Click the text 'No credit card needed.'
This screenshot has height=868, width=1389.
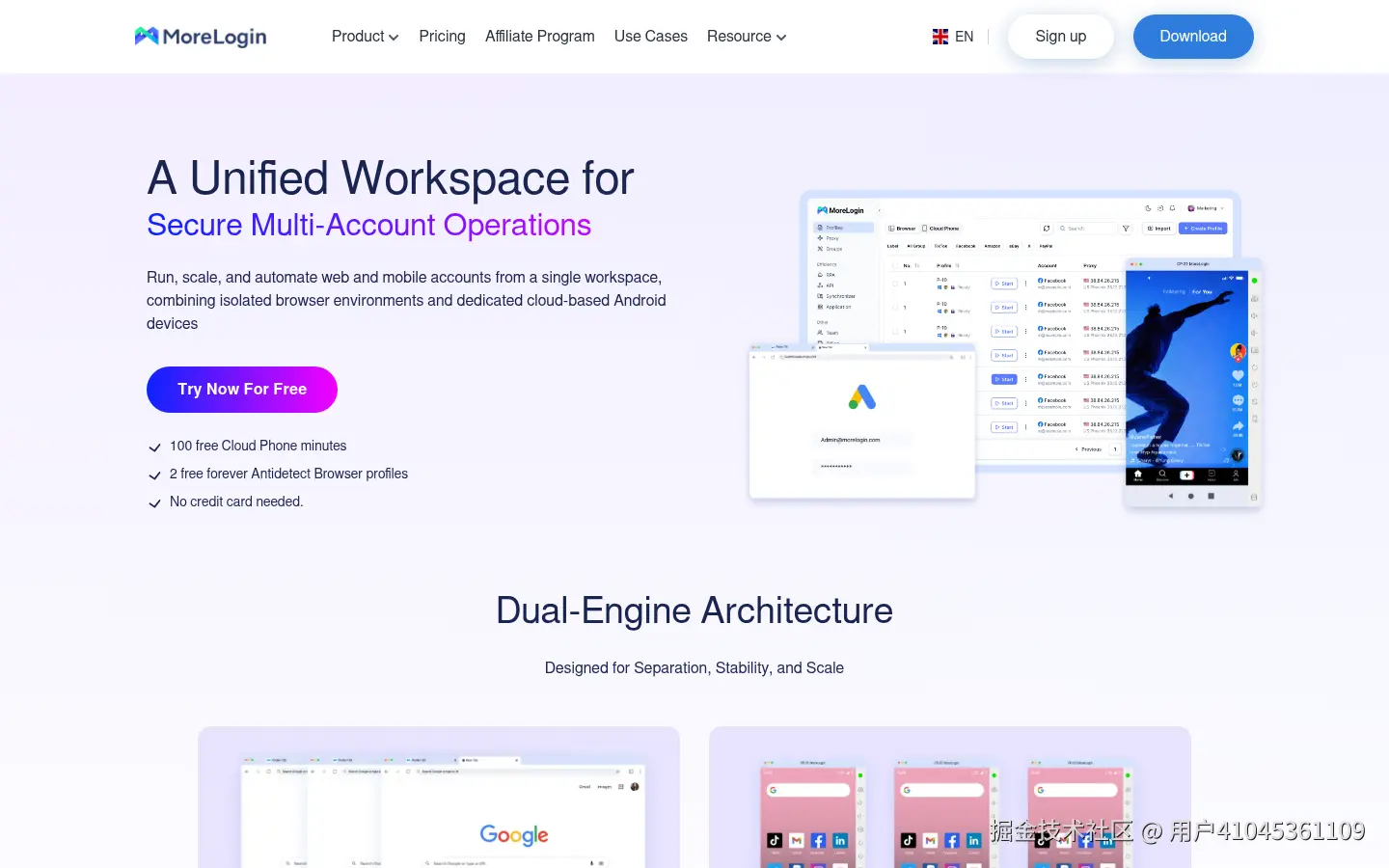(236, 502)
